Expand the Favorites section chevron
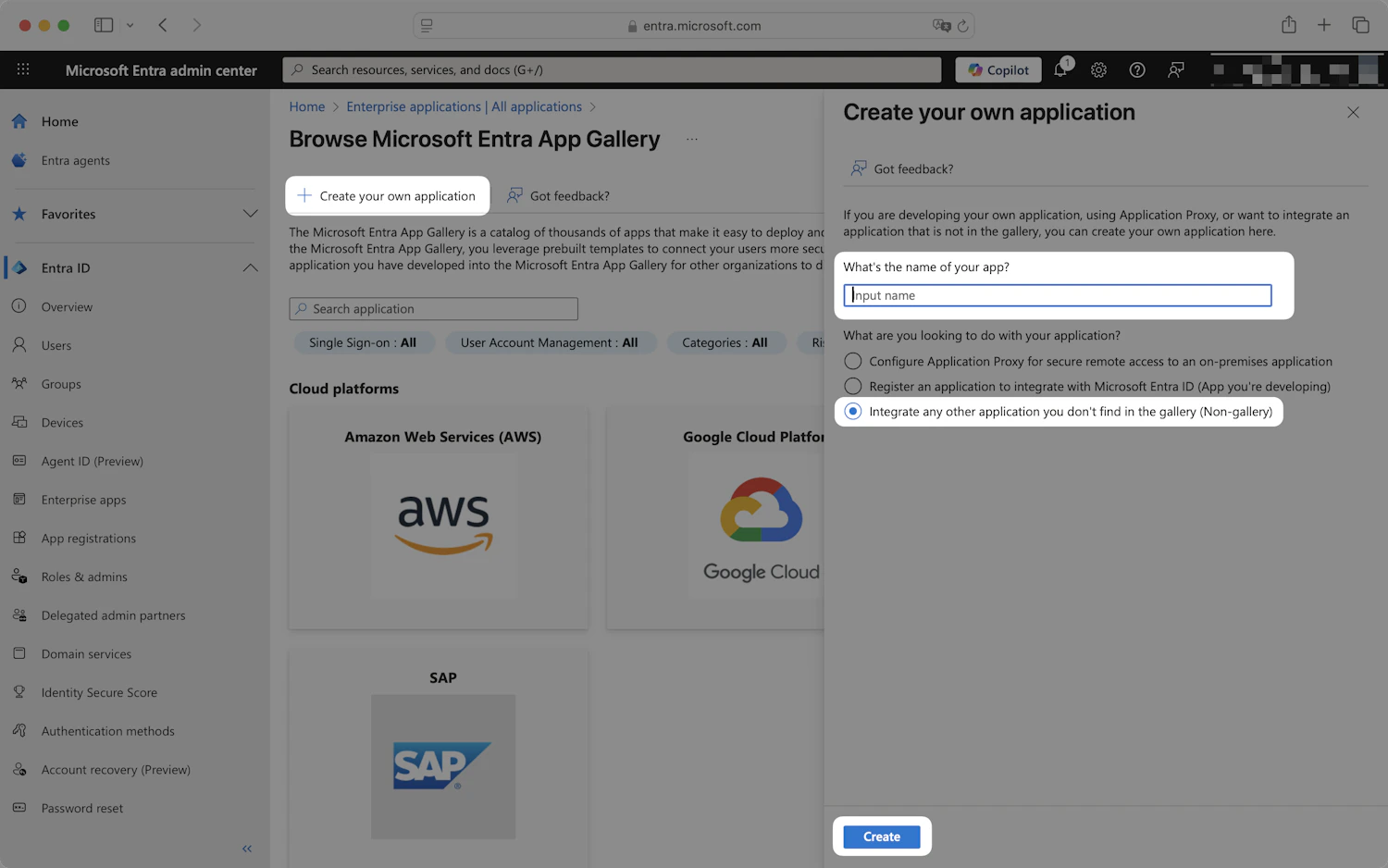Image resolution: width=1388 pixels, height=868 pixels. pos(250,214)
